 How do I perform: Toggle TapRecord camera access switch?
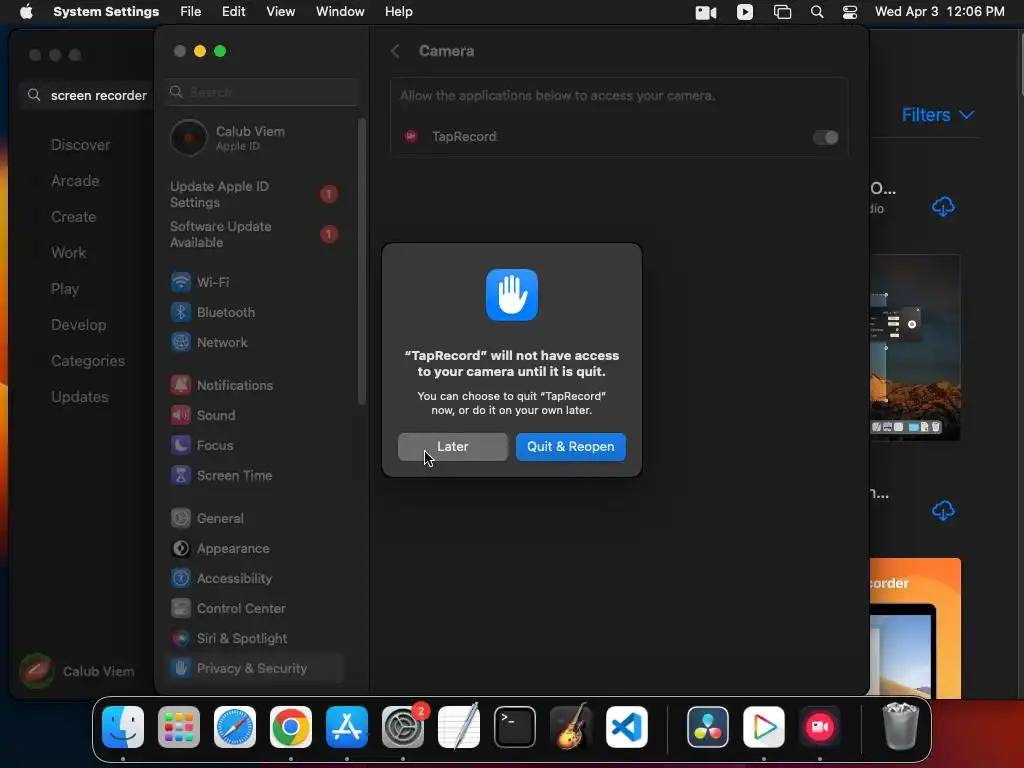[825, 137]
